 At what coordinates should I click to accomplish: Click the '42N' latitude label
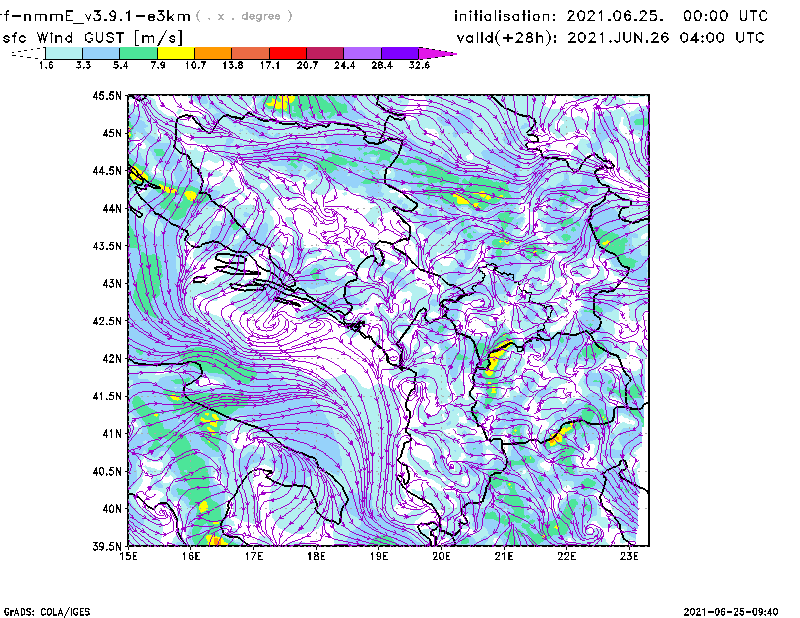(x=112, y=359)
